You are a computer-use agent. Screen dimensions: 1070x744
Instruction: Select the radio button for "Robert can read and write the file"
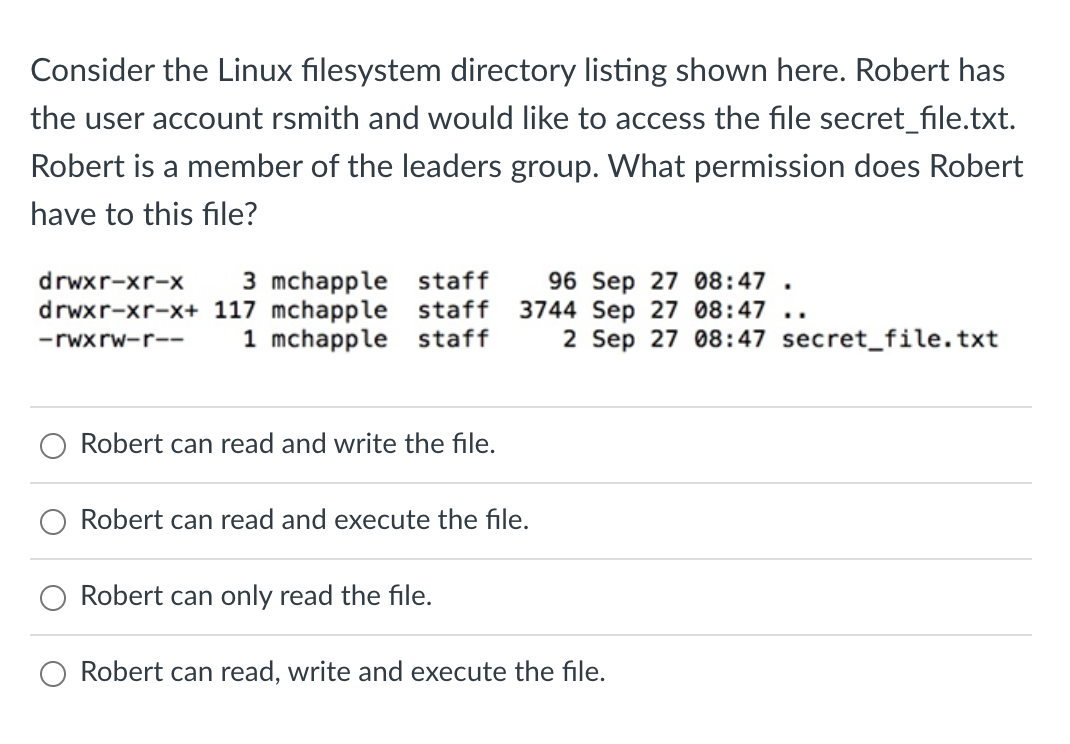click(x=53, y=445)
